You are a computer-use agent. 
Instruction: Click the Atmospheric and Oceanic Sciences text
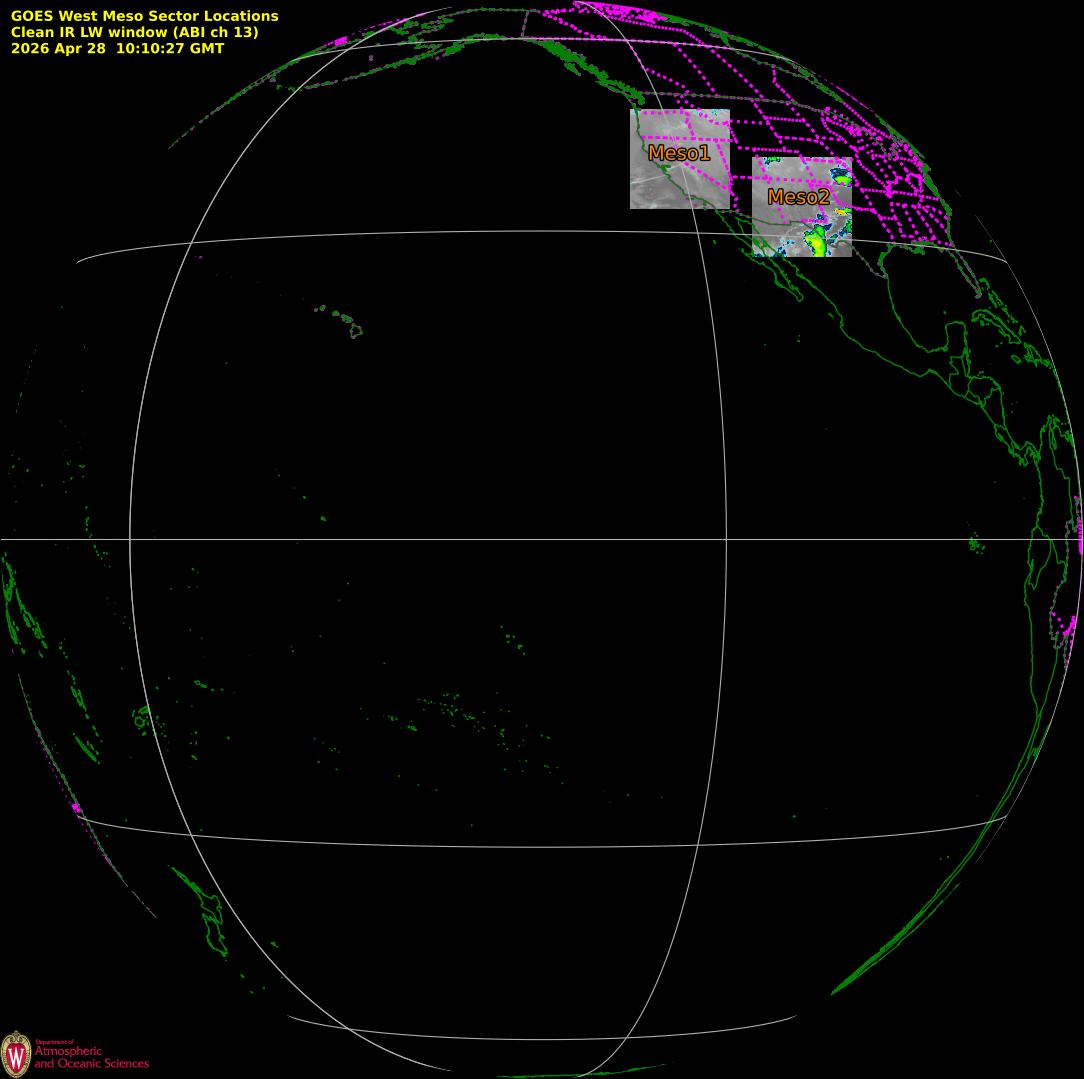pyautogui.click(x=91, y=1057)
